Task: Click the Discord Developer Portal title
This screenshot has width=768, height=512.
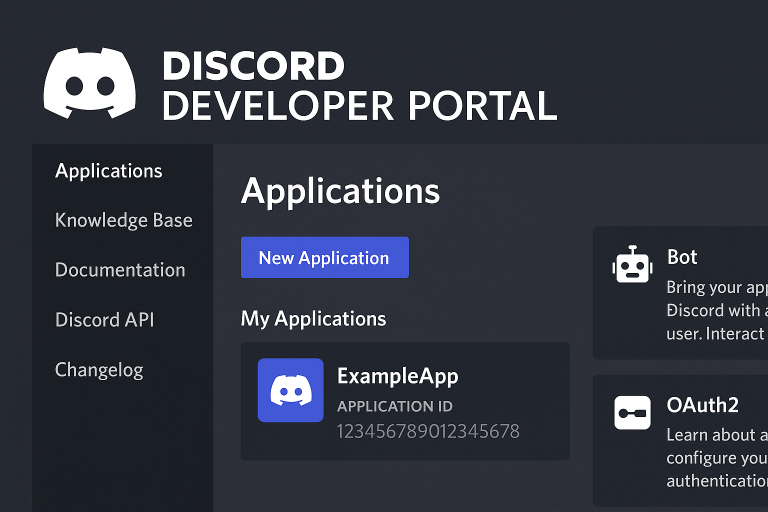Action: pyautogui.click(x=360, y=86)
